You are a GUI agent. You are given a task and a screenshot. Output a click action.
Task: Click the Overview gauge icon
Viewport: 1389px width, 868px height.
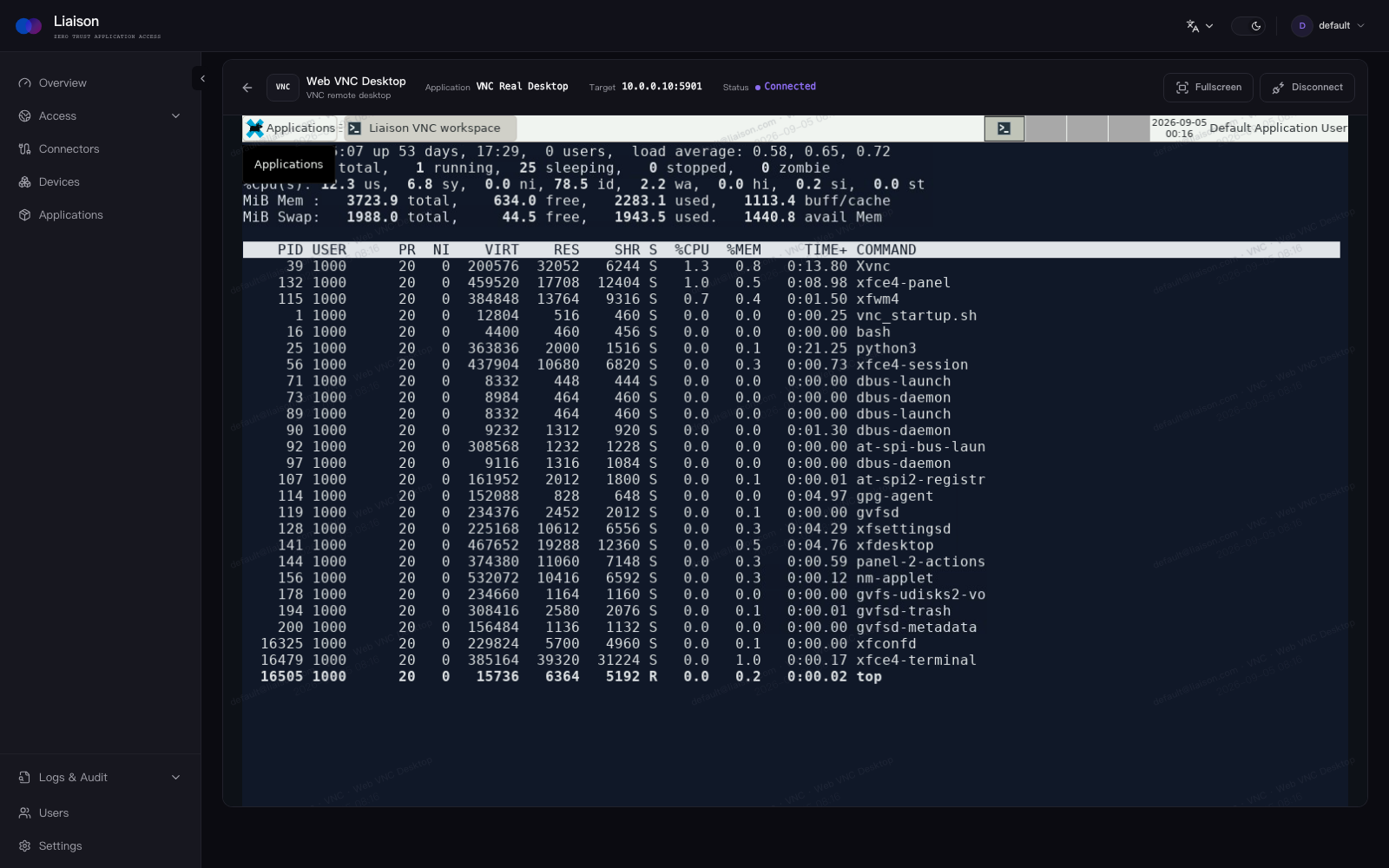coord(24,83)
